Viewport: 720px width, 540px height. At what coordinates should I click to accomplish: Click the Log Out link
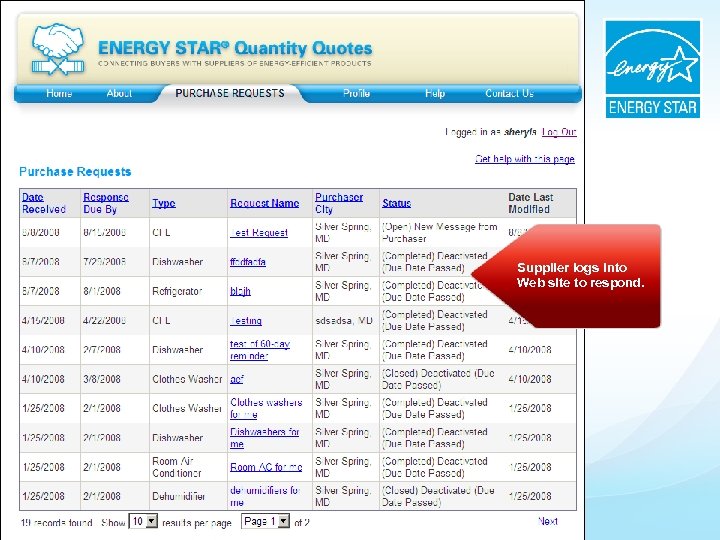click(559, 132)
